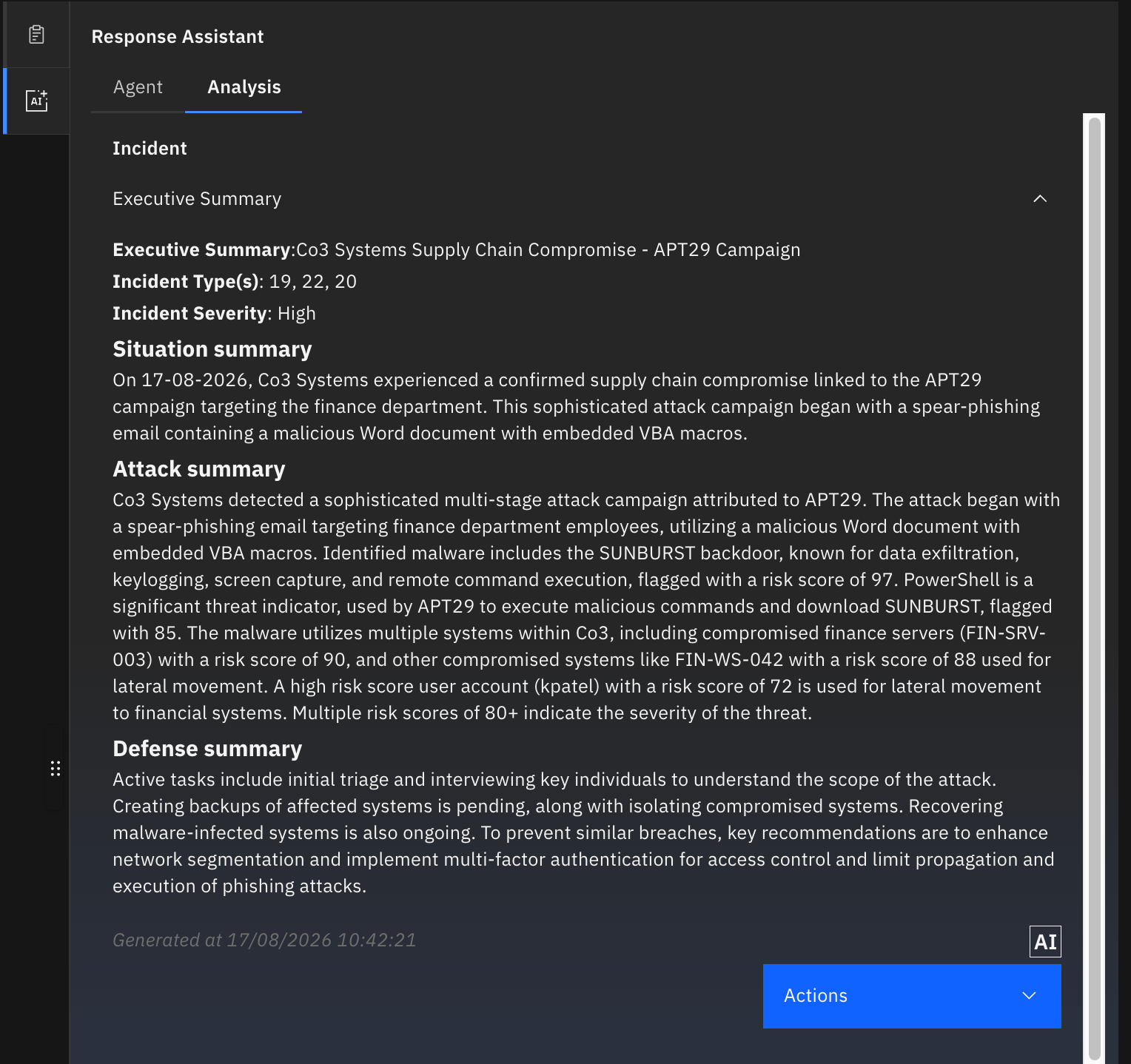Select the AI assistant sidebar icon
1131x1064 pixels.
pos(36,101)
